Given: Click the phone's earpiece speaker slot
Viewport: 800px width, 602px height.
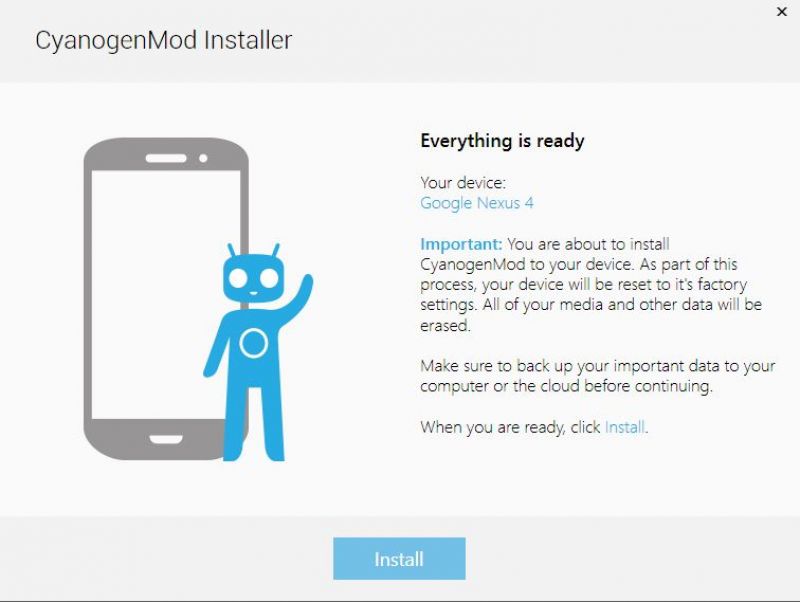Looking at the screenshot, I should (x=166, y=158).
